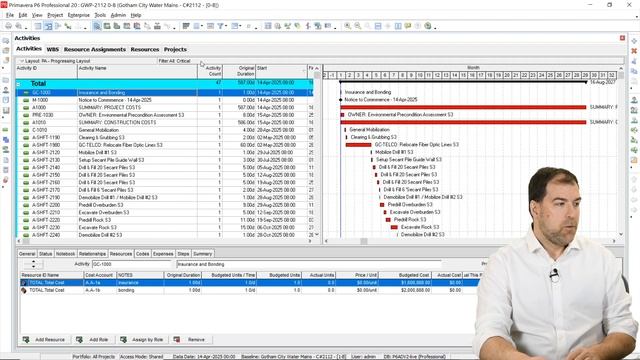Click the Print Preview magnifier icon
This screenshot has height=360, width=640.
click(x=19, y=26)
